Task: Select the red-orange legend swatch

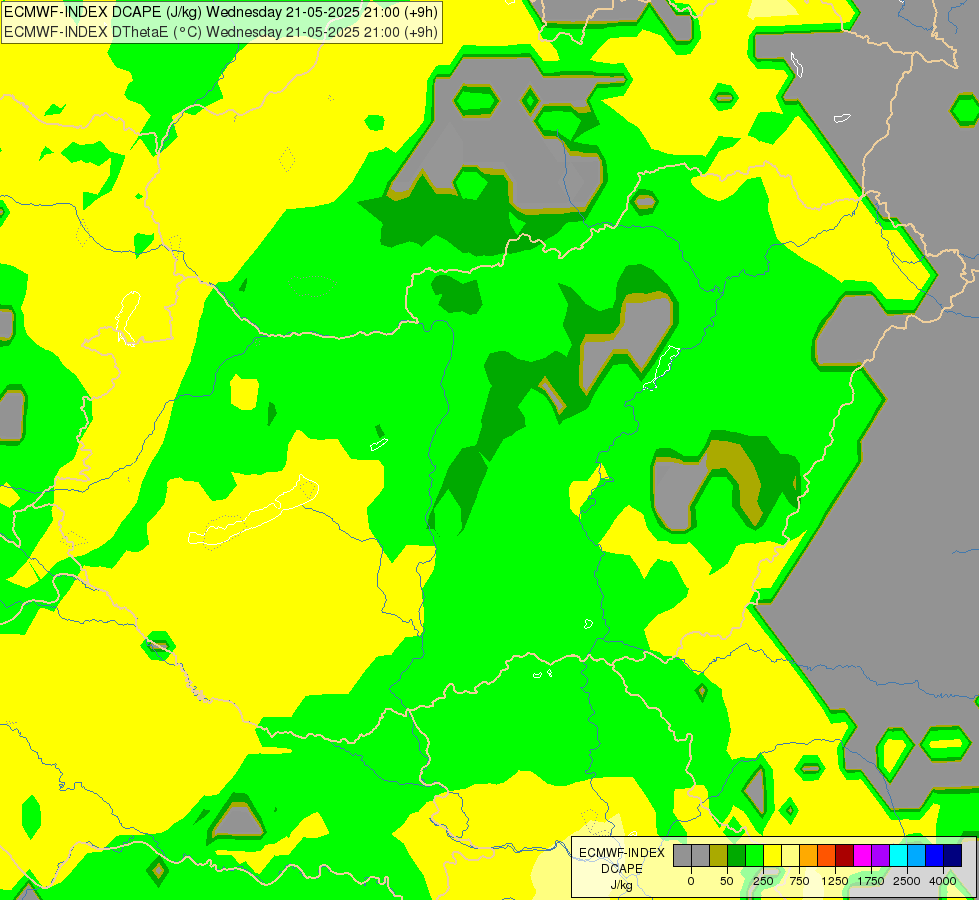Action: pyautogui.click(x=827, y=855)
